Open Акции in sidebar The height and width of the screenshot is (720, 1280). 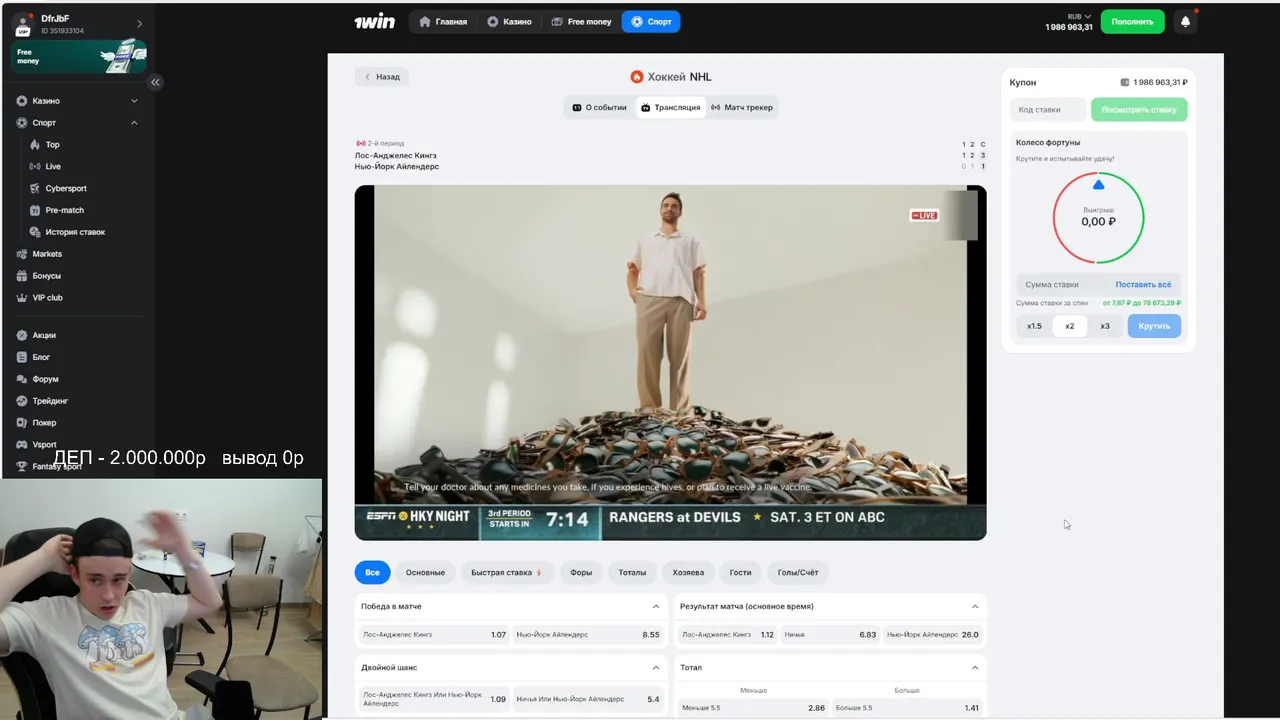pos(44,335)
